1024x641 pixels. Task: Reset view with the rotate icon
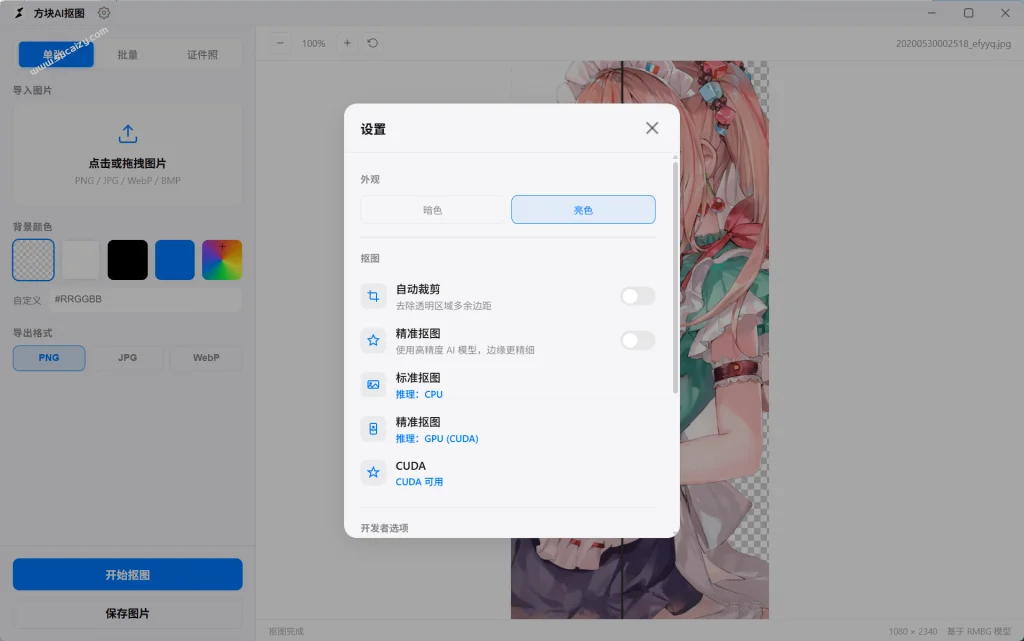click(372, 43)
